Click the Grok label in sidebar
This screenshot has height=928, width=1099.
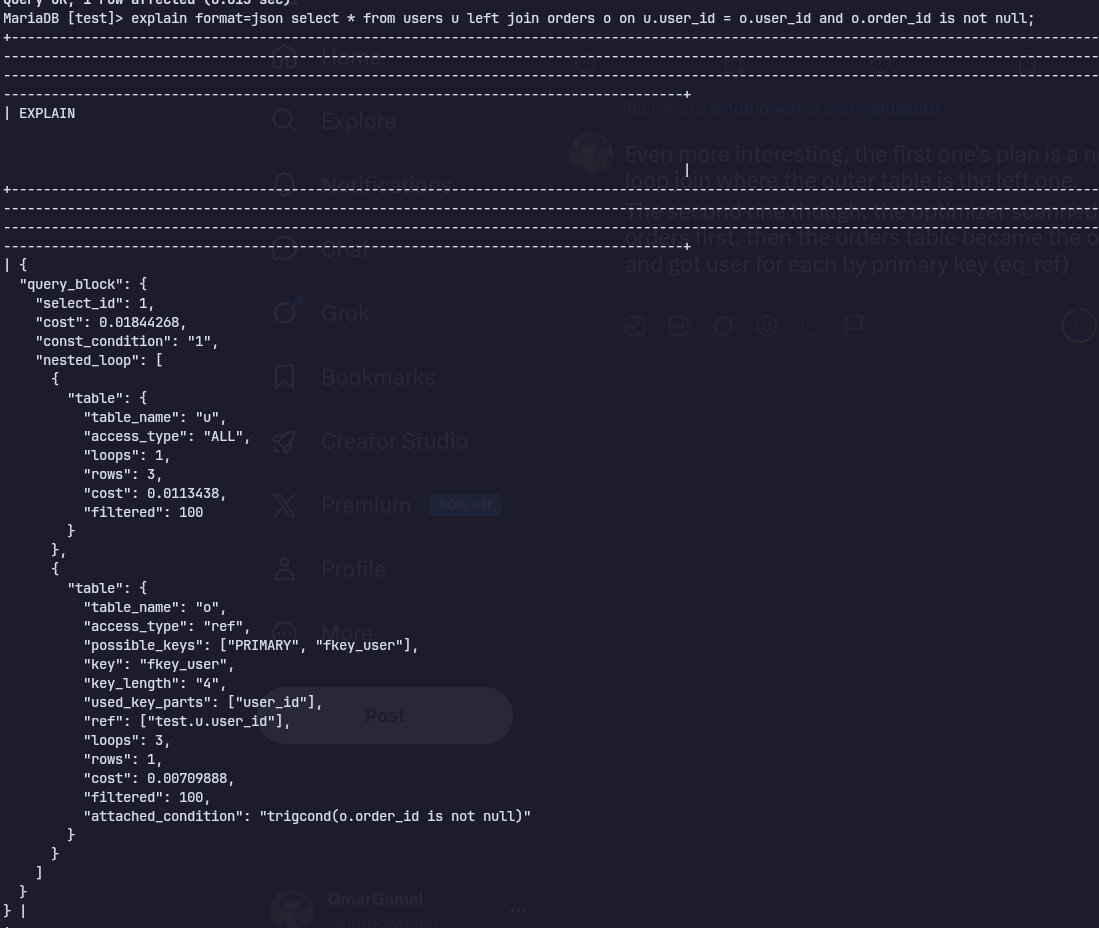pyautogui.click(x=346, y=313)
